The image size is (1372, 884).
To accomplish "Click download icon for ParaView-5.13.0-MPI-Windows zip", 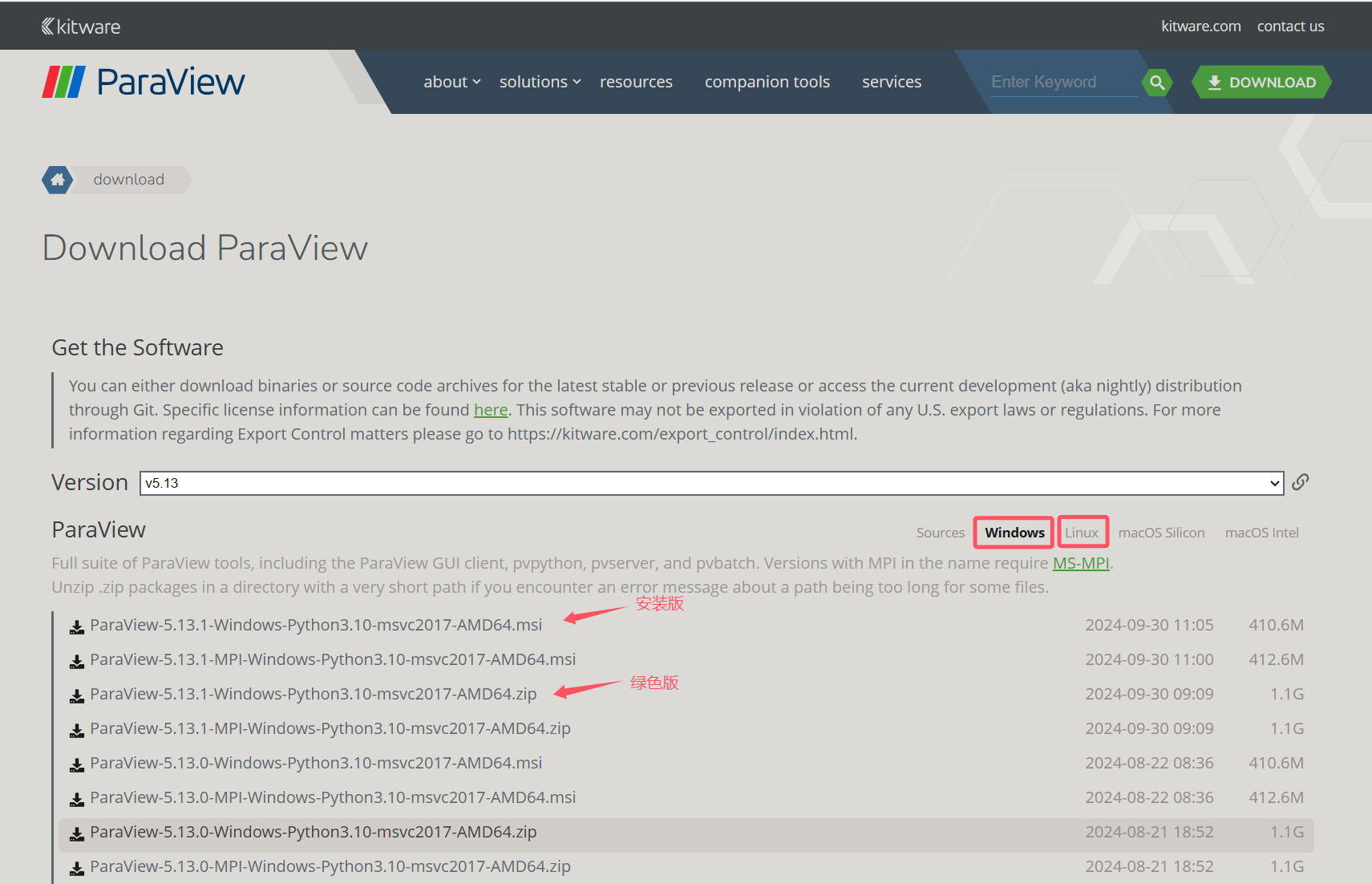I will pos(77,868).
